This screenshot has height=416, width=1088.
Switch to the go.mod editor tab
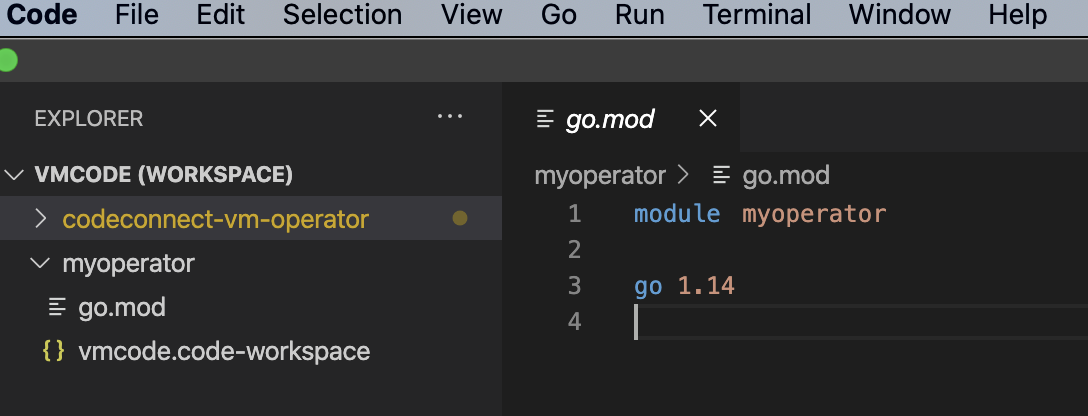tap(620, 119)
